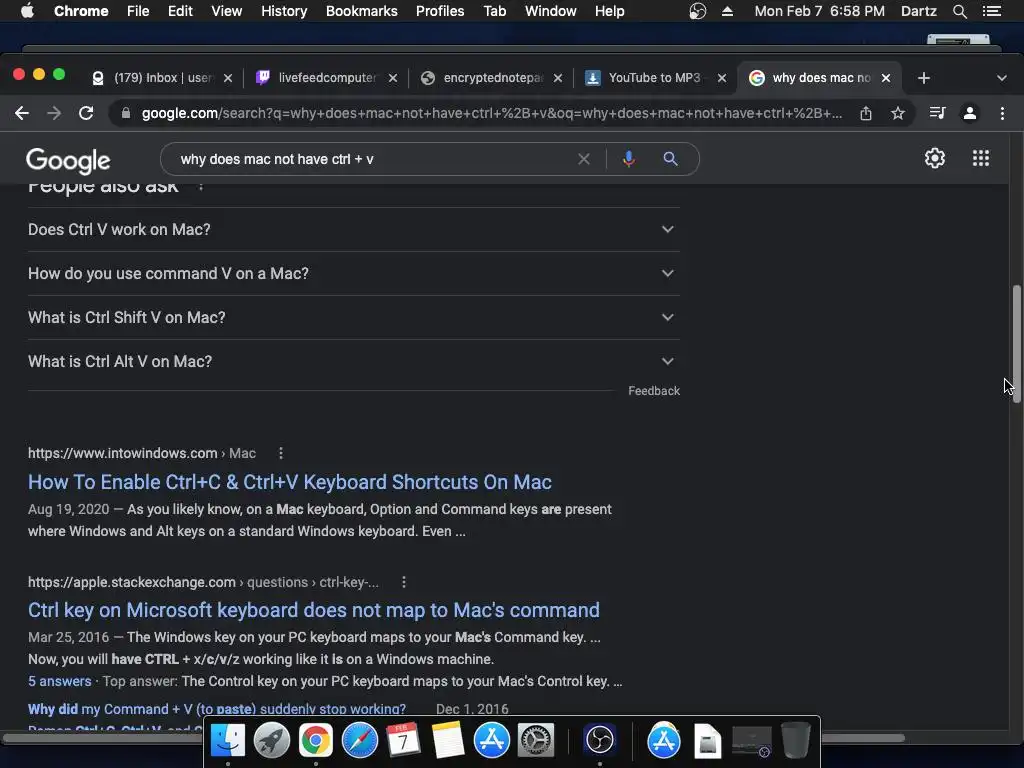The height and width of the screenshot is (768, 1024).
Task: Bookmark this page with the star
Action: point(898,113)
